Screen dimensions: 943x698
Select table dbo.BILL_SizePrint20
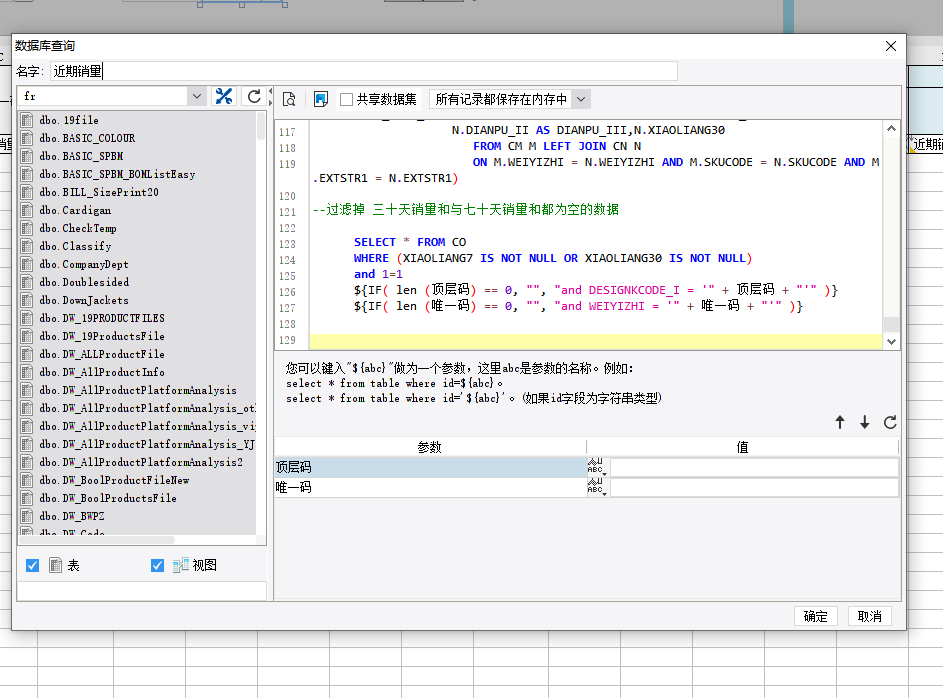(99, 192)
